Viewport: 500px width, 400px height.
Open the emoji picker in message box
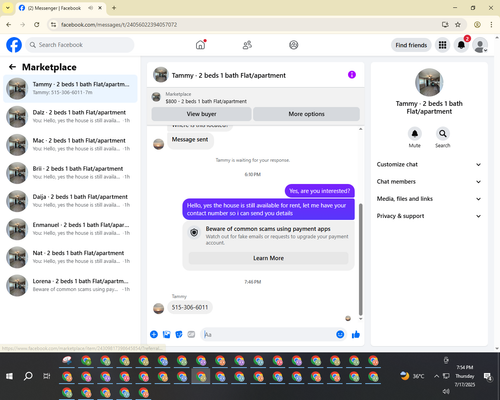click(x=340, y=334)
